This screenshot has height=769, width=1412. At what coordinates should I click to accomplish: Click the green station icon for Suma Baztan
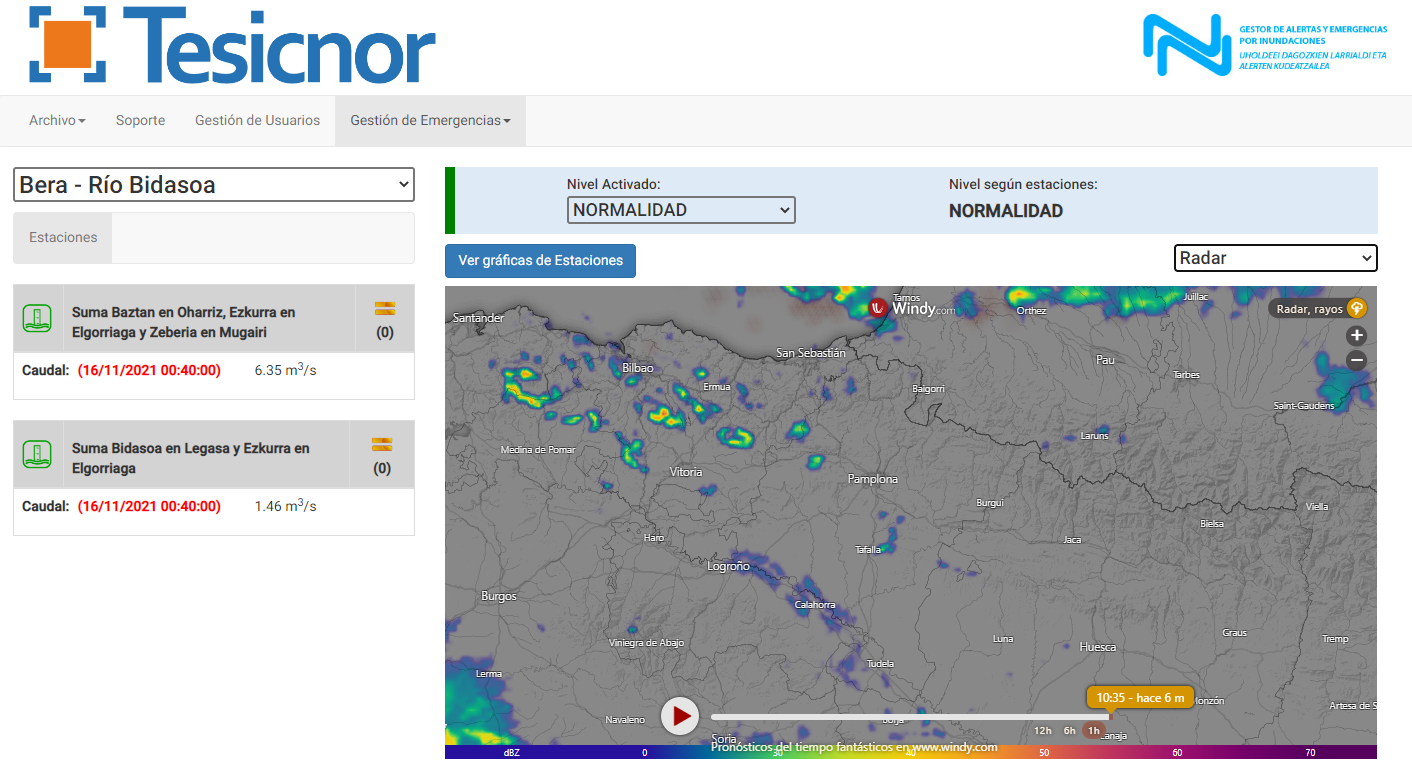(37, 319)
